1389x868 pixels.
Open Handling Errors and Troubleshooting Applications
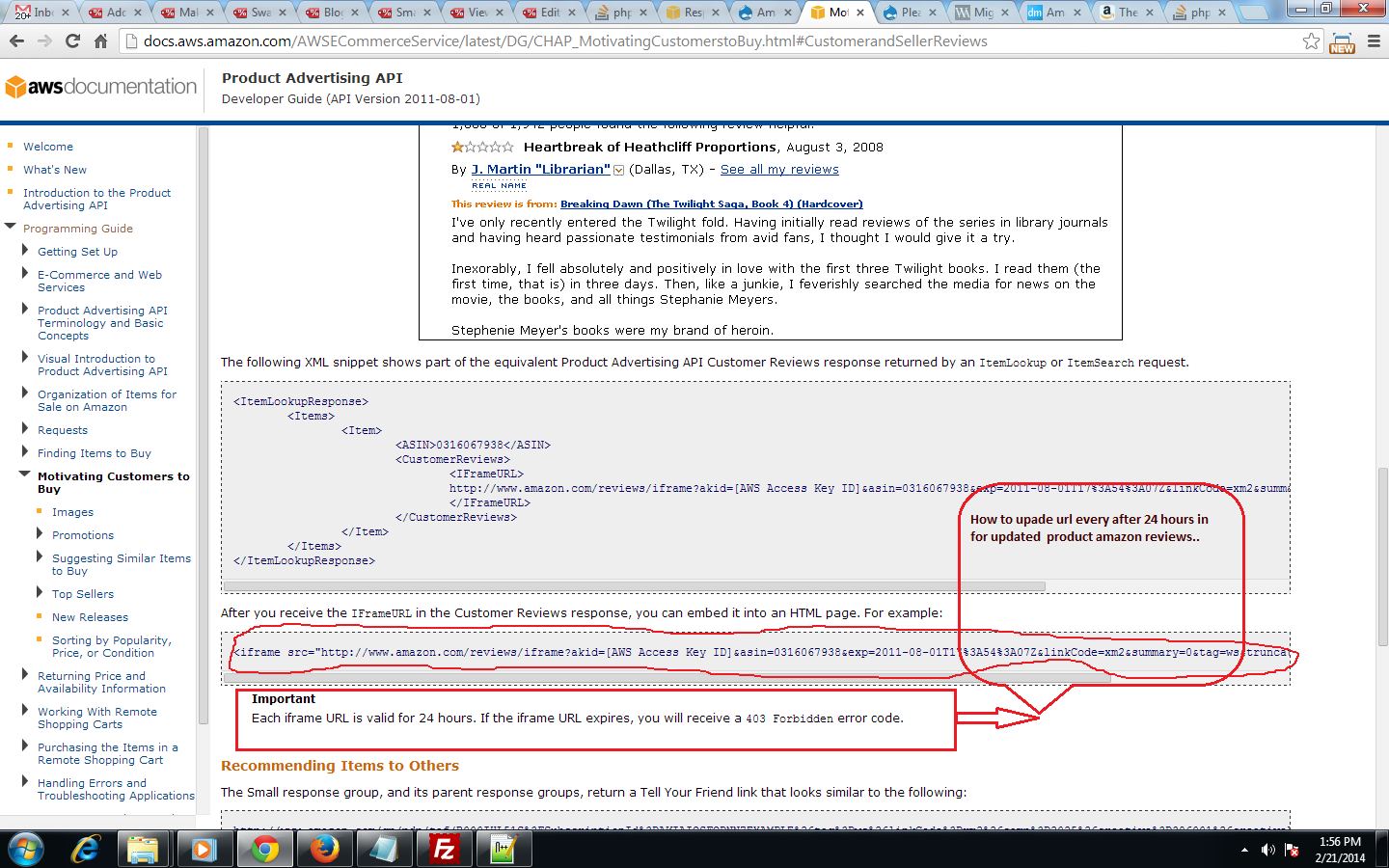click(116, 789)
